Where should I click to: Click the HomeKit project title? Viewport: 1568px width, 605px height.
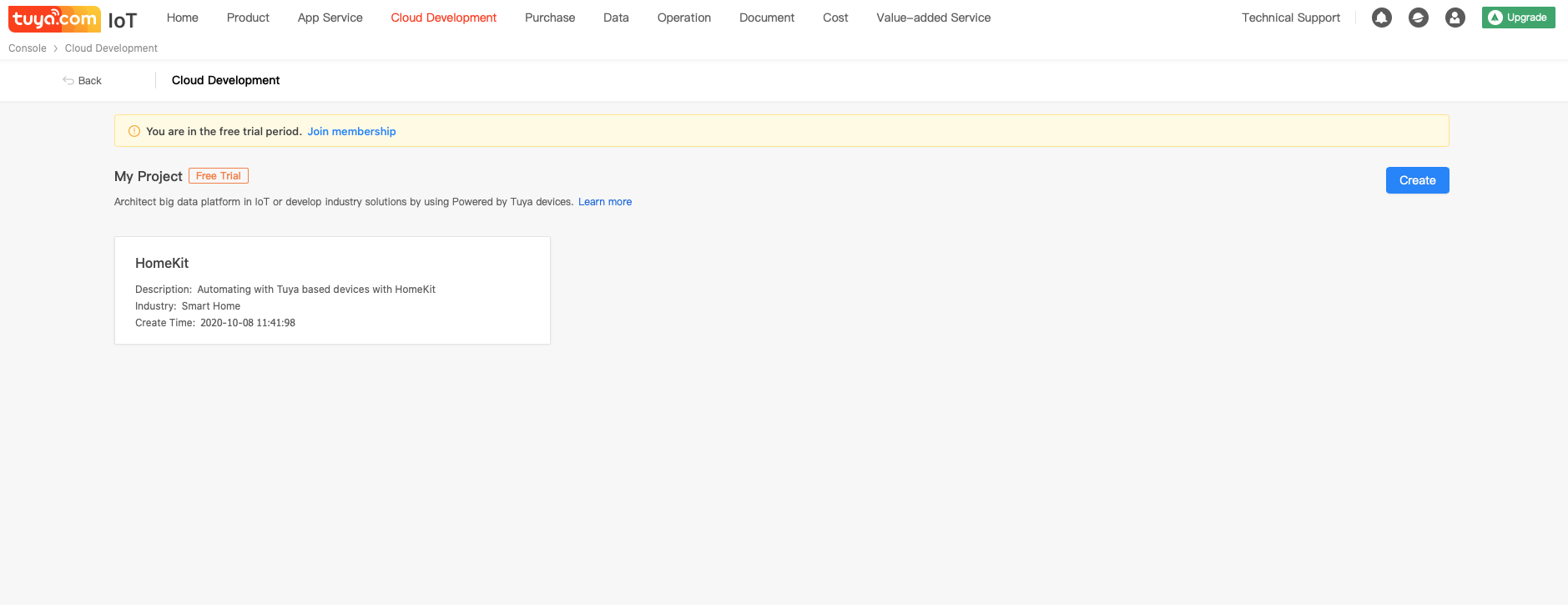tap(162, 263)
